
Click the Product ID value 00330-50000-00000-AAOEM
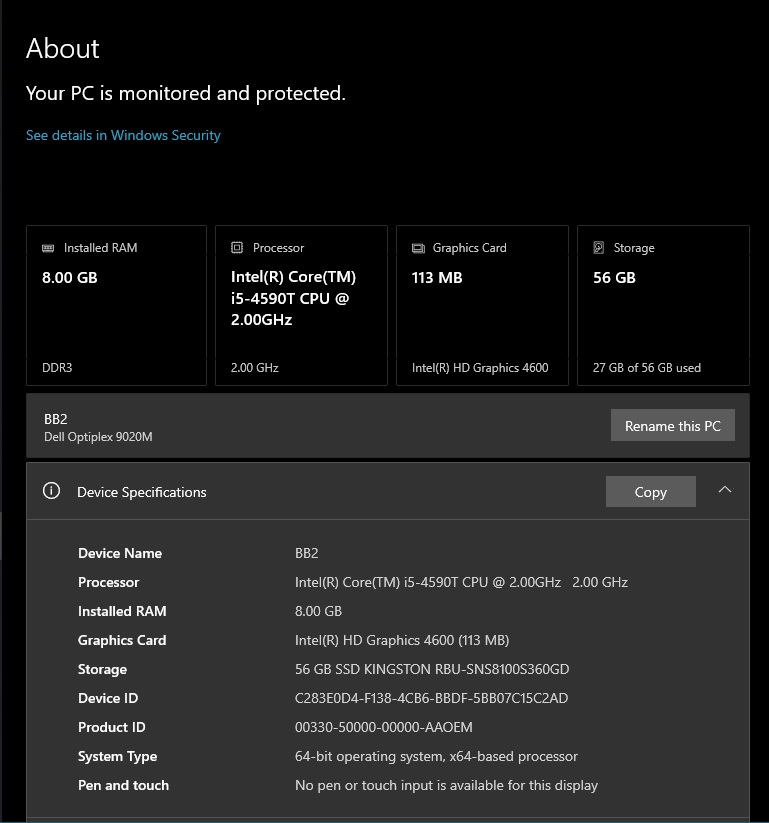tap(384, 727)
